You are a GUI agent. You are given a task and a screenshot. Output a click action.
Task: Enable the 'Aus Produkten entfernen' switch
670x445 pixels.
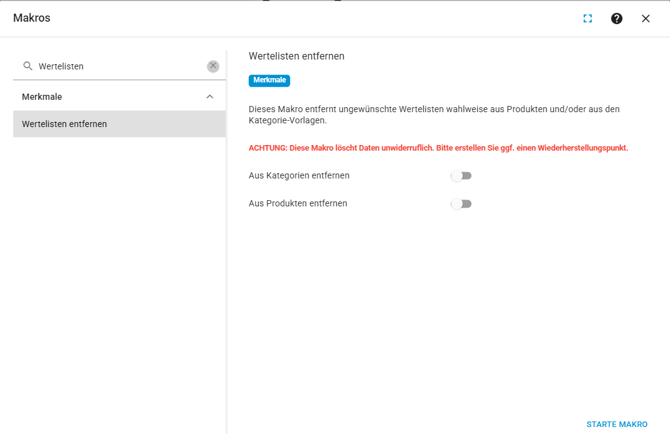point(461,204)
